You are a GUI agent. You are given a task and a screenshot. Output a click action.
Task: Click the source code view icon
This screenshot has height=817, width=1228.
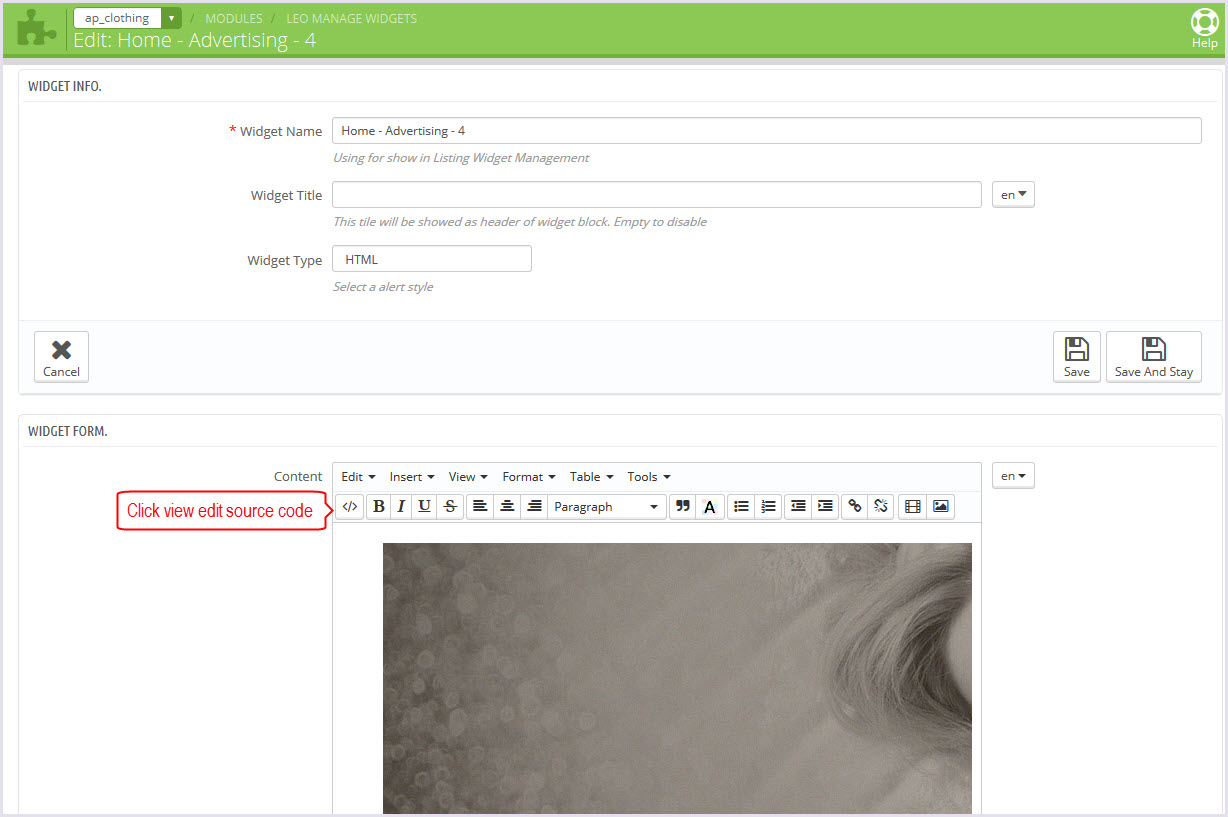pyautogui.click(x=349, y=507)
